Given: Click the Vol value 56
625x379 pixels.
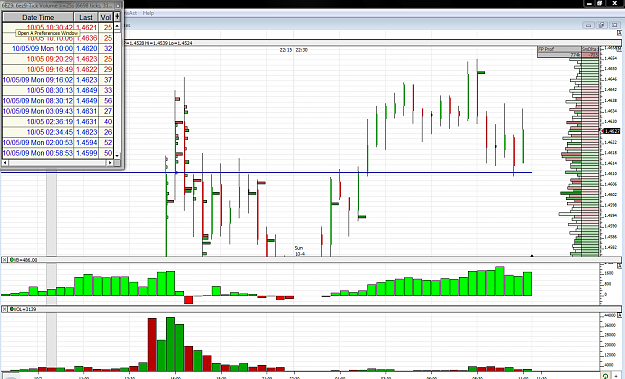Looking at the screenshot, I should [x=108, y=101].
